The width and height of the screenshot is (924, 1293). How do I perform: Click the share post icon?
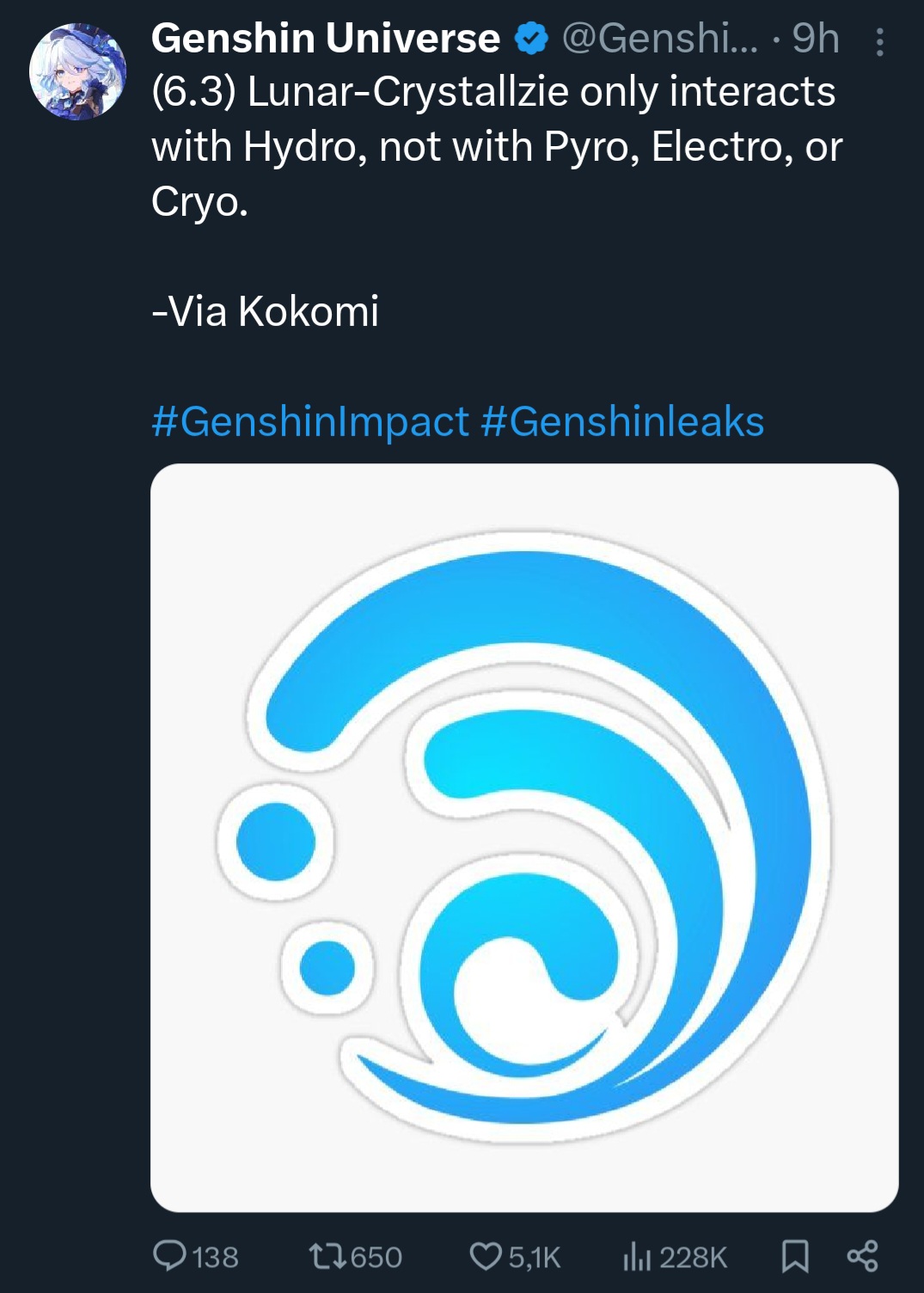pyautogui.click(x=862, y=1256)
